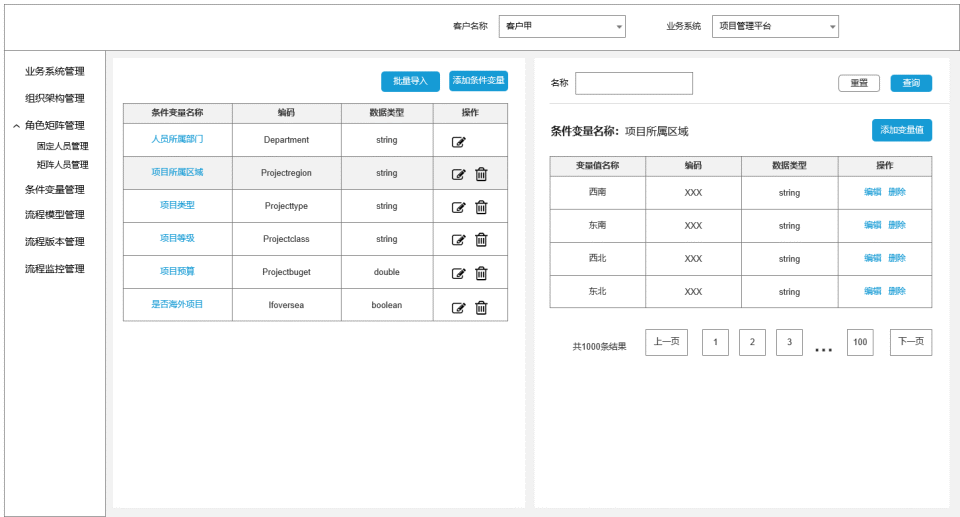This screenshot has width=960, height=517.
Task: Click 删除 for the 东北 row
Action: coord(897,292)
